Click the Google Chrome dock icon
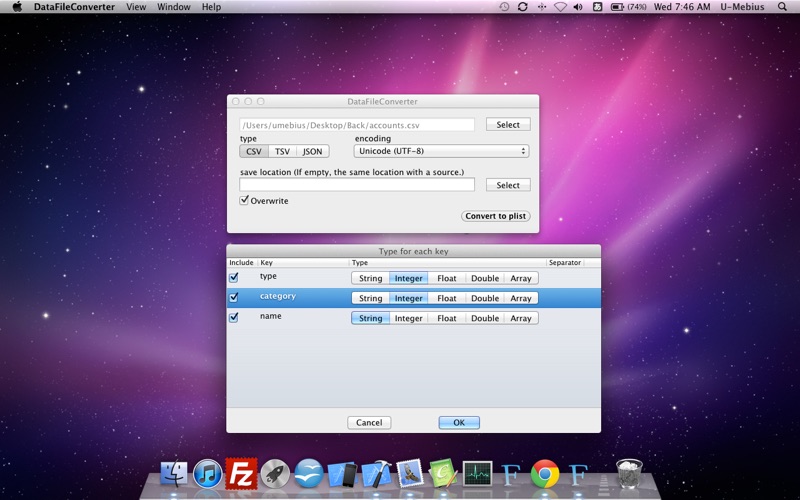This screenshot has height=500, width=800. click(544, 473)
